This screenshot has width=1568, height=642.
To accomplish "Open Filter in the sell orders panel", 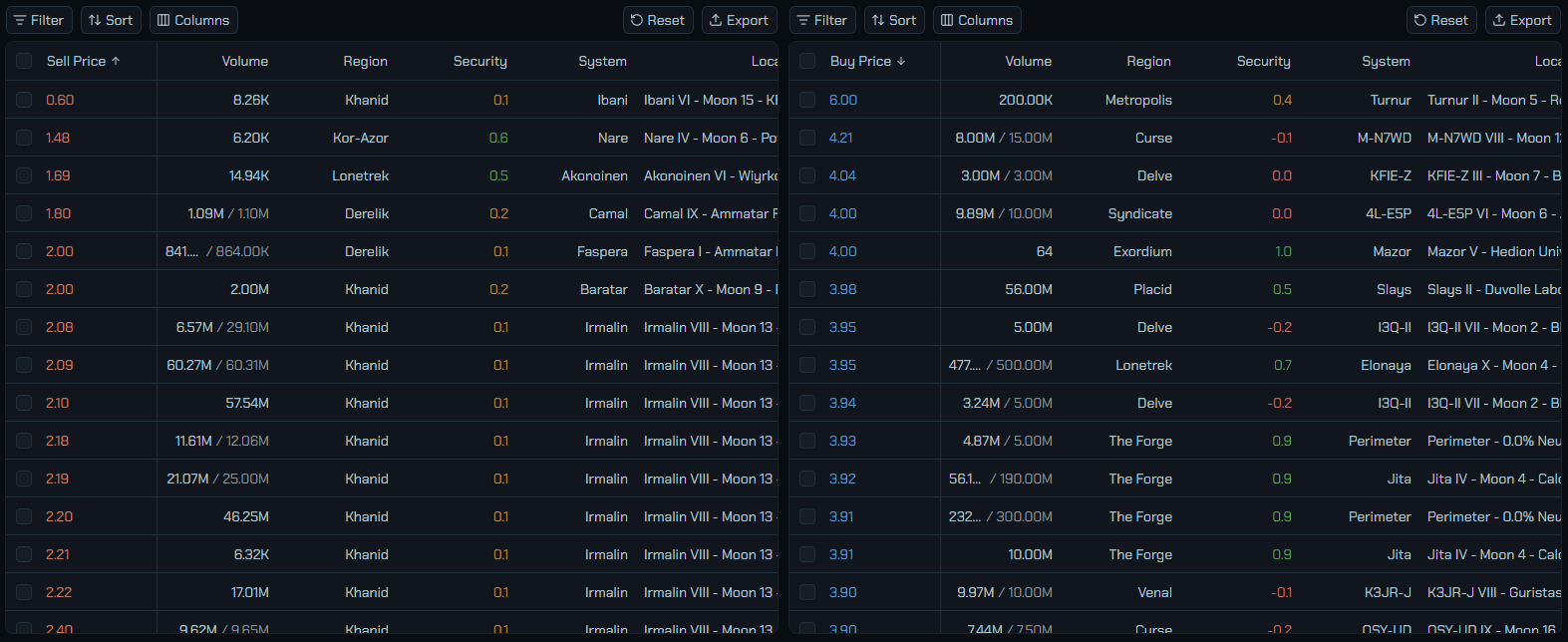I will (38, 20).
